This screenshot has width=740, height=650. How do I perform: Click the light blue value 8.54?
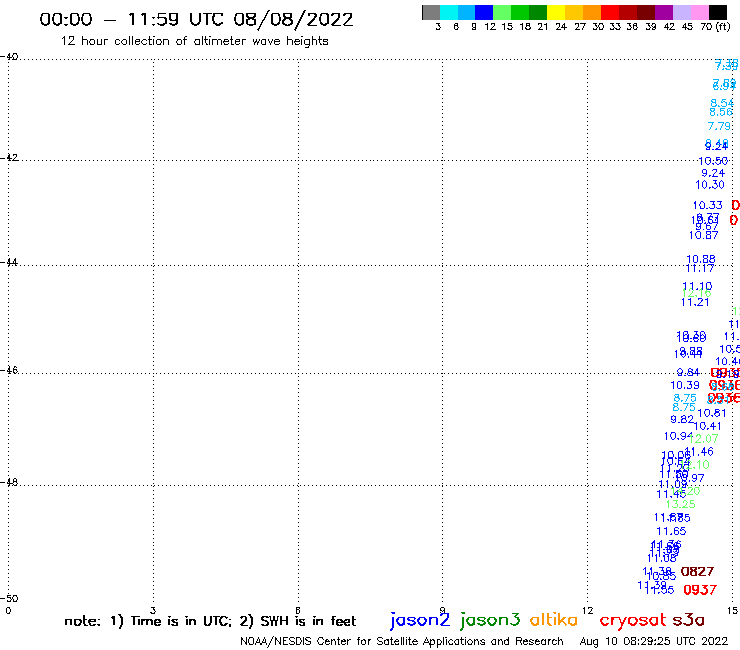(722, 103)
